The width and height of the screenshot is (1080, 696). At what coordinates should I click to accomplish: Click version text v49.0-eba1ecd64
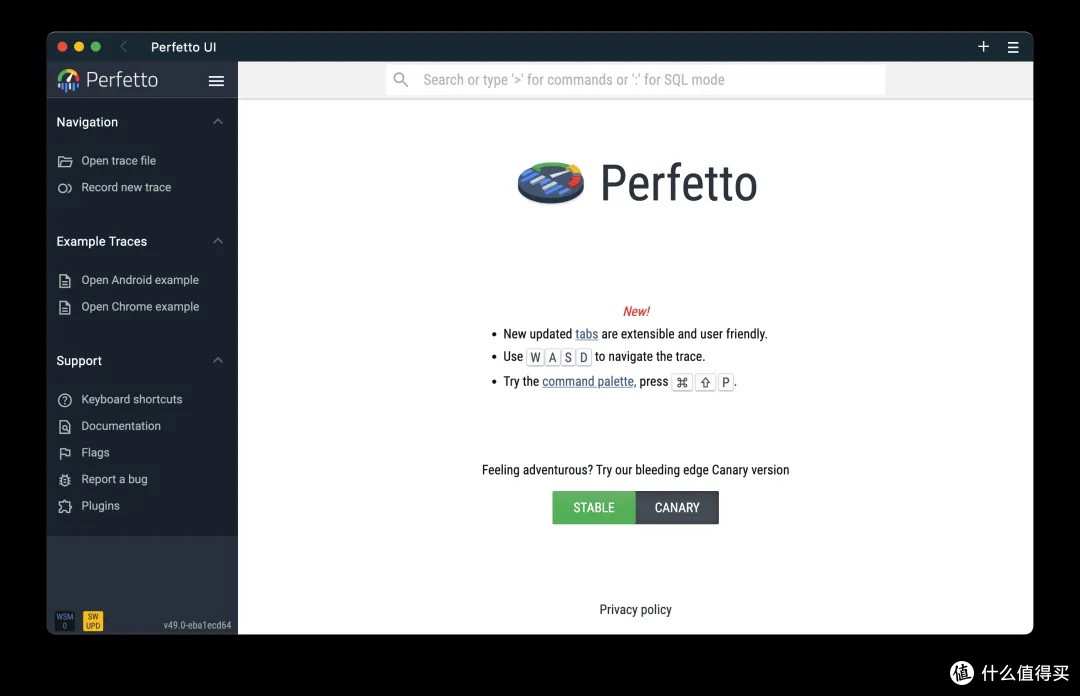coord(197,625)
